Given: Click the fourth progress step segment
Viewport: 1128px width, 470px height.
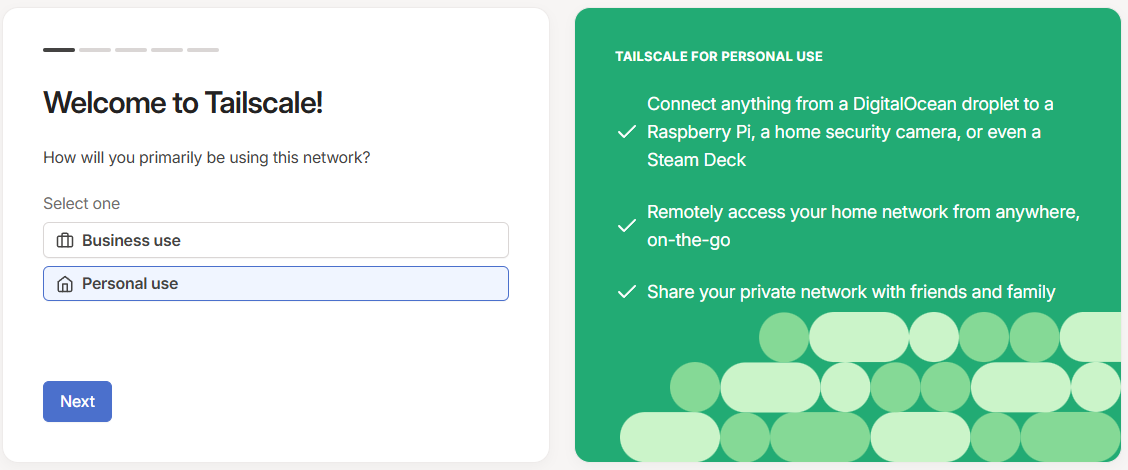Looking at the screenshot, I should pos(167,49).
